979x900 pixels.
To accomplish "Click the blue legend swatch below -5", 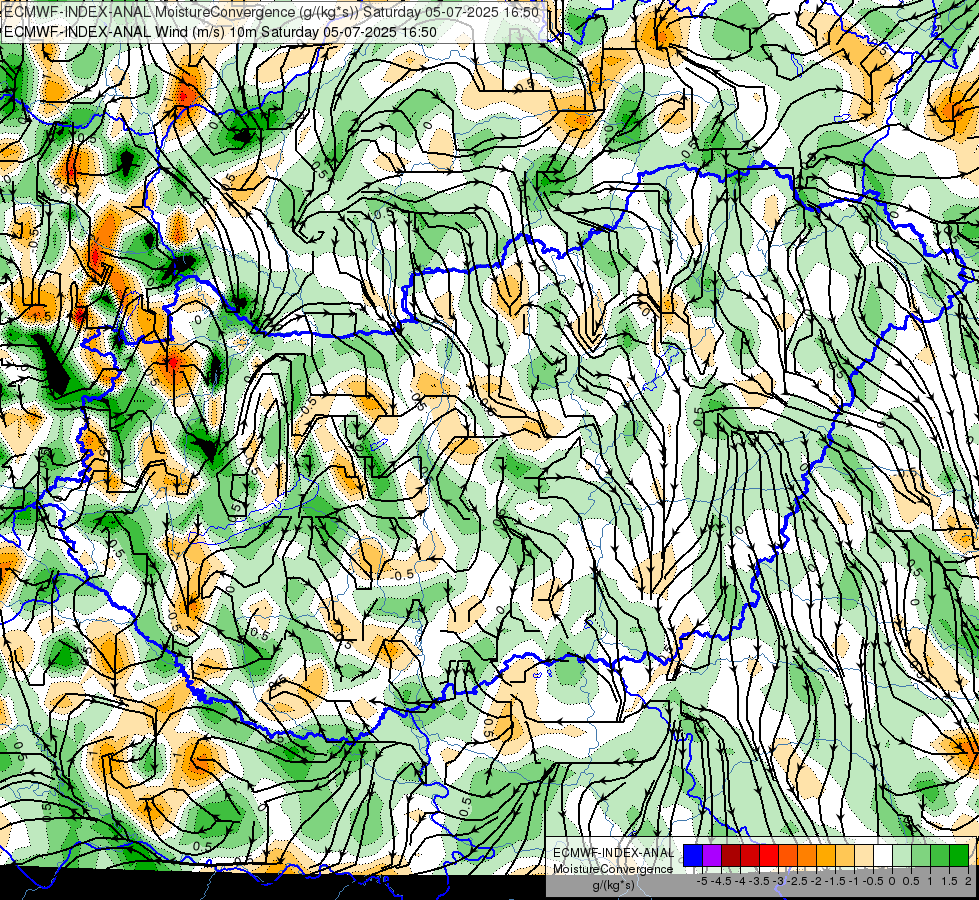I will [x=693, y=856].
